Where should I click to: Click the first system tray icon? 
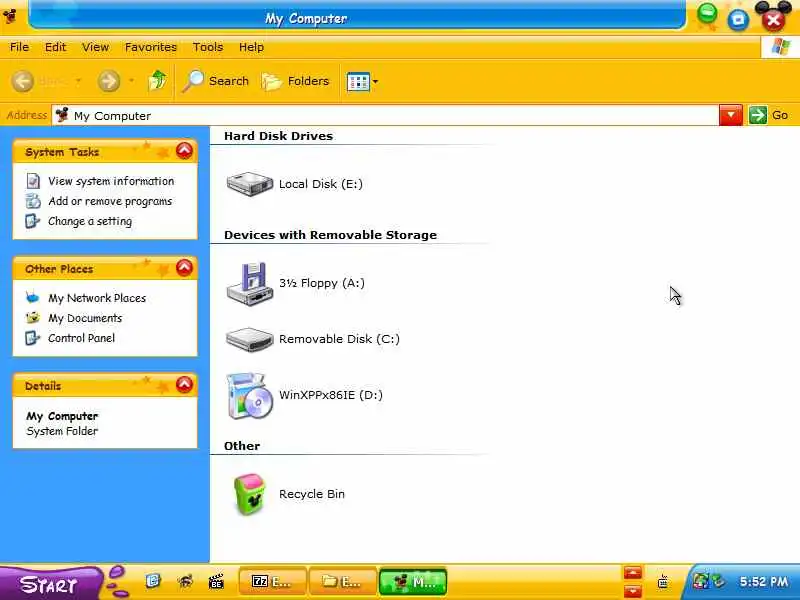click(x=701, y=581)
